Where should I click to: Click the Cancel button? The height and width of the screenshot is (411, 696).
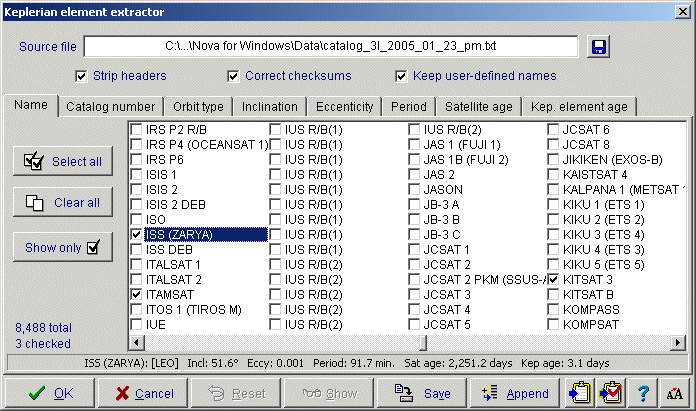tap(143, 393)
